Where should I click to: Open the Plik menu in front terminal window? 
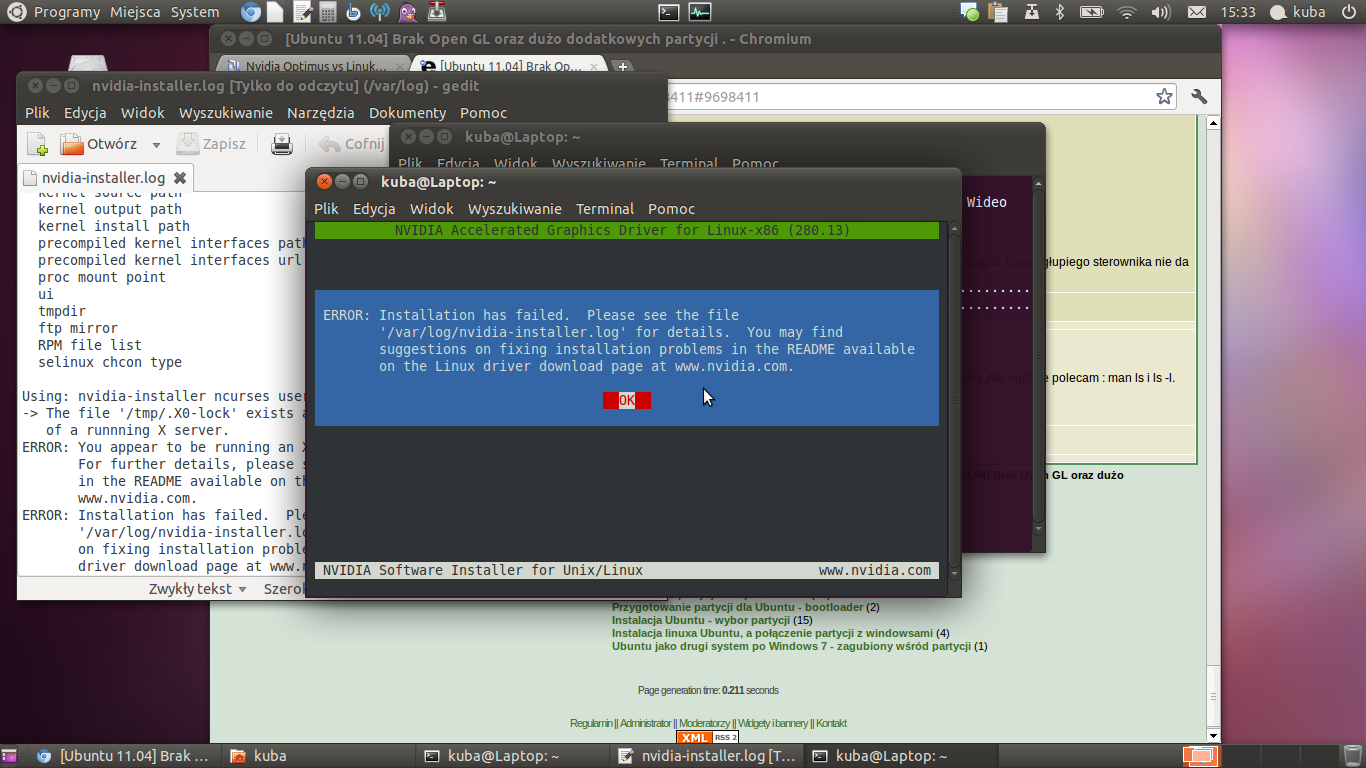pyautogui.click(x=326, y=209)
